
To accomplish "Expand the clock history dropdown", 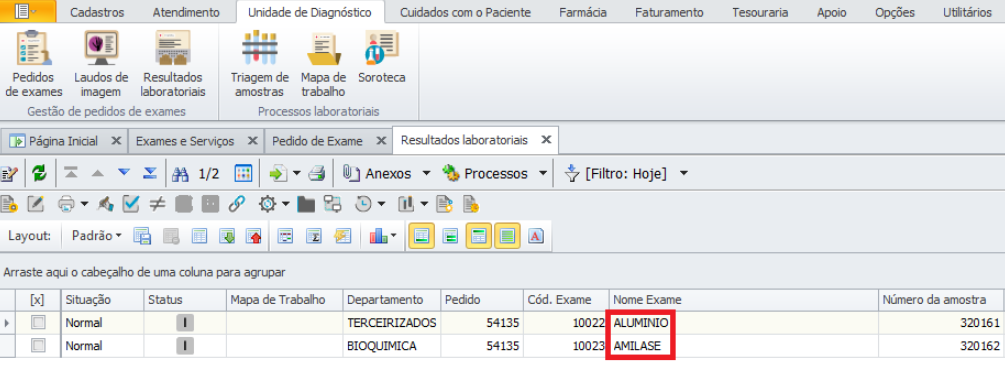I will (382, 205).
